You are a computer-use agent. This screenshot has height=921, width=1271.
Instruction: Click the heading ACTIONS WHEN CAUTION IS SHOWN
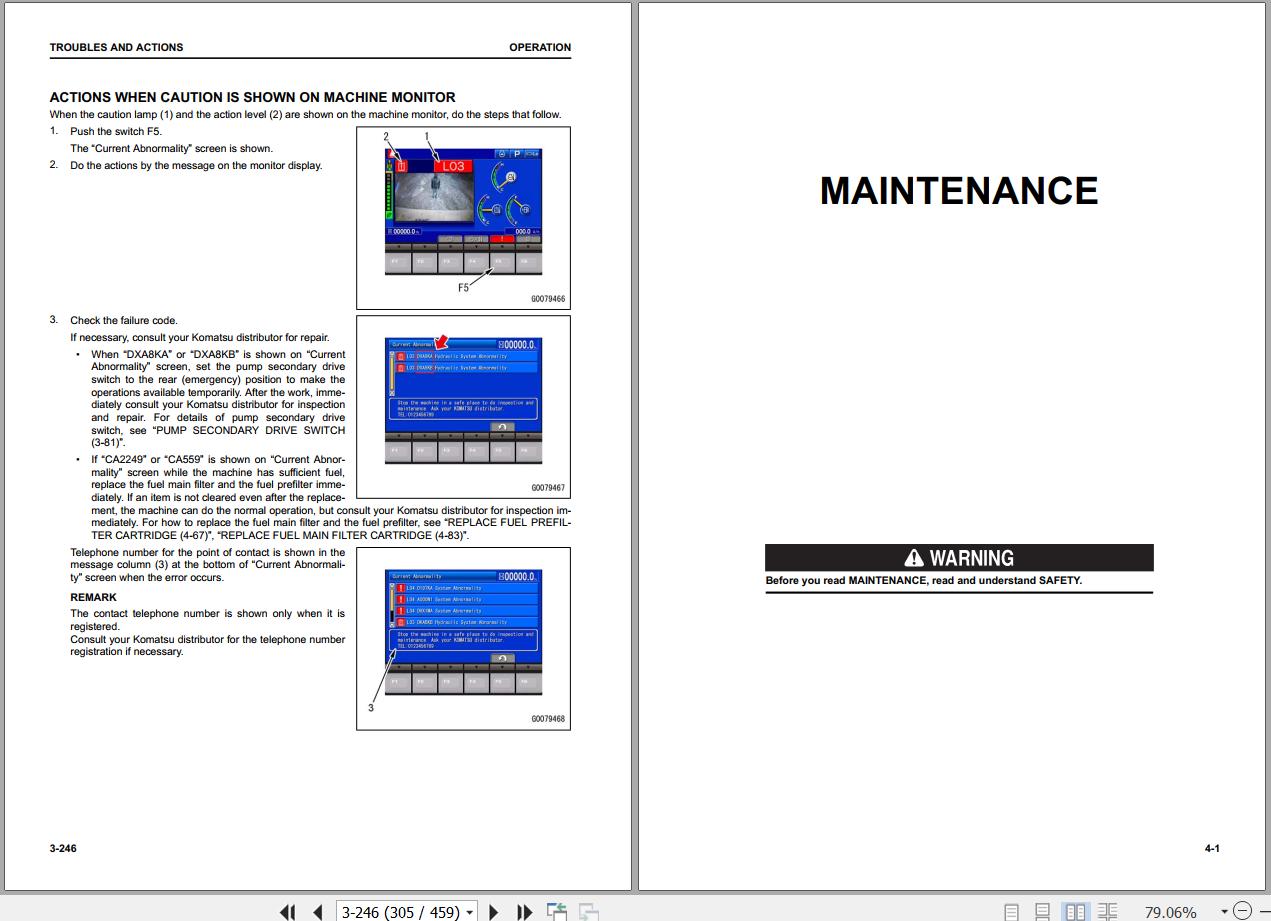click(253, 97)
